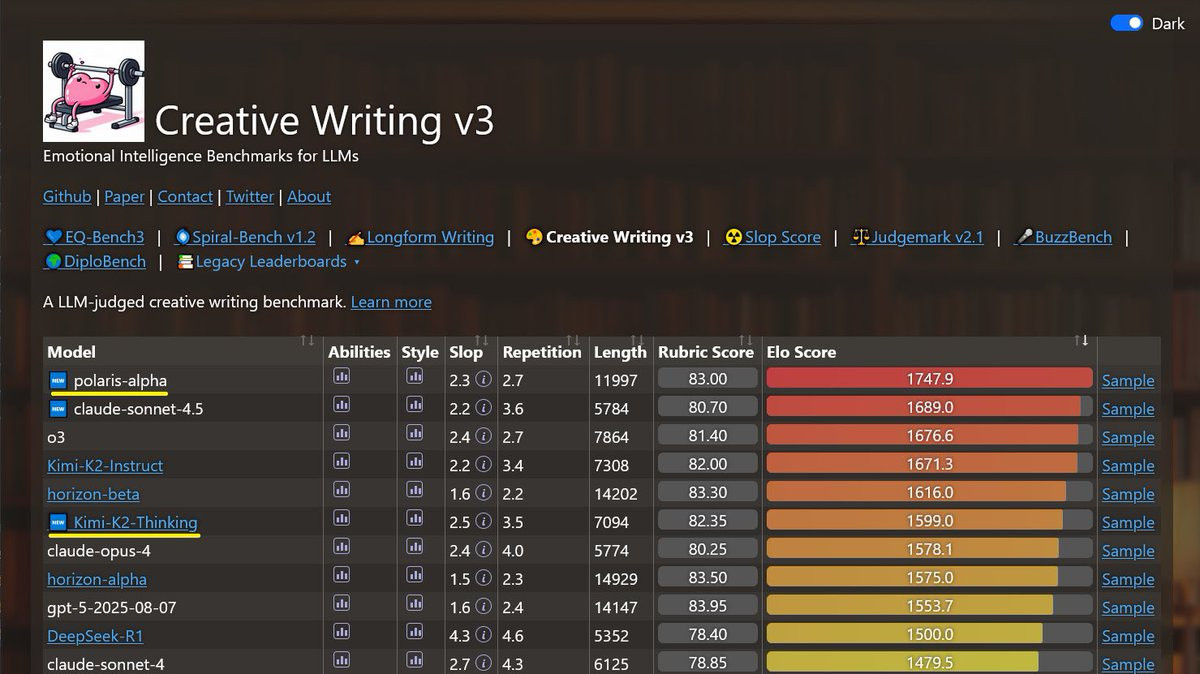Open Style chart for claude-opus-4
The image size is (1200, 674).
pos(414,547)
